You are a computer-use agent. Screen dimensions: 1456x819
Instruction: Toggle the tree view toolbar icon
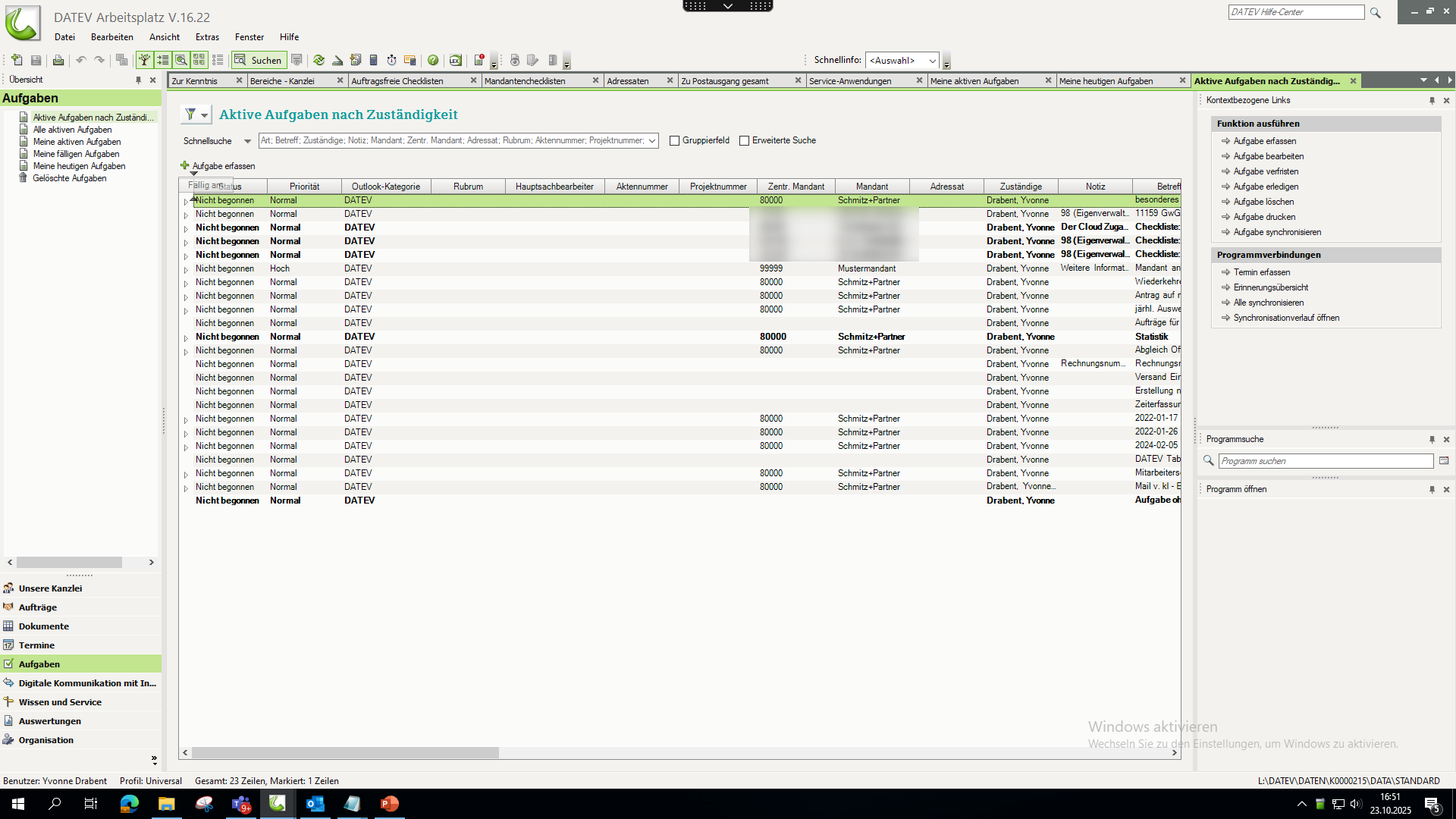click(144, 61)
